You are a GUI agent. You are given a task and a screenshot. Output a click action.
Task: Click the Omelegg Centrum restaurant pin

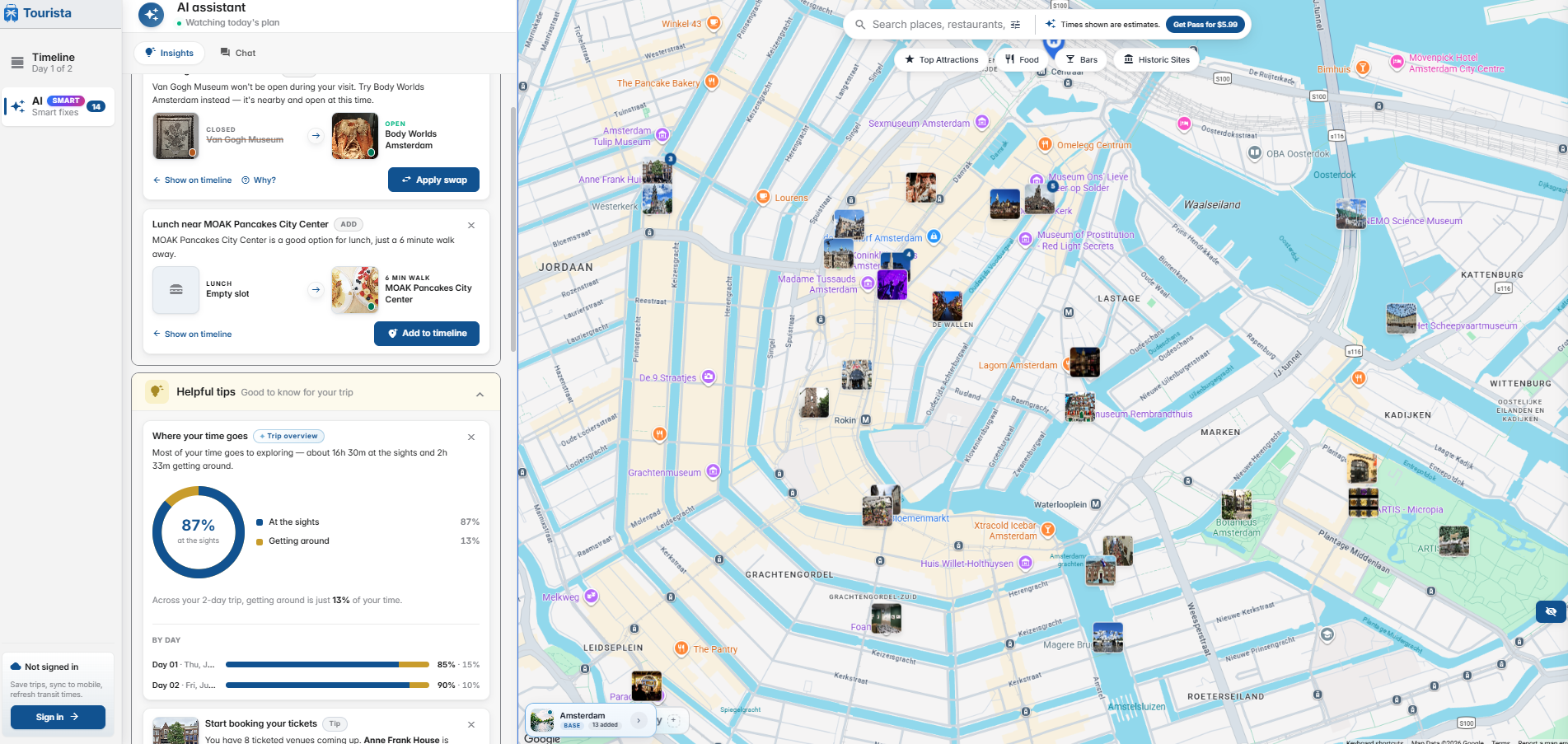pyautogui.click(x=1045, y=144)
